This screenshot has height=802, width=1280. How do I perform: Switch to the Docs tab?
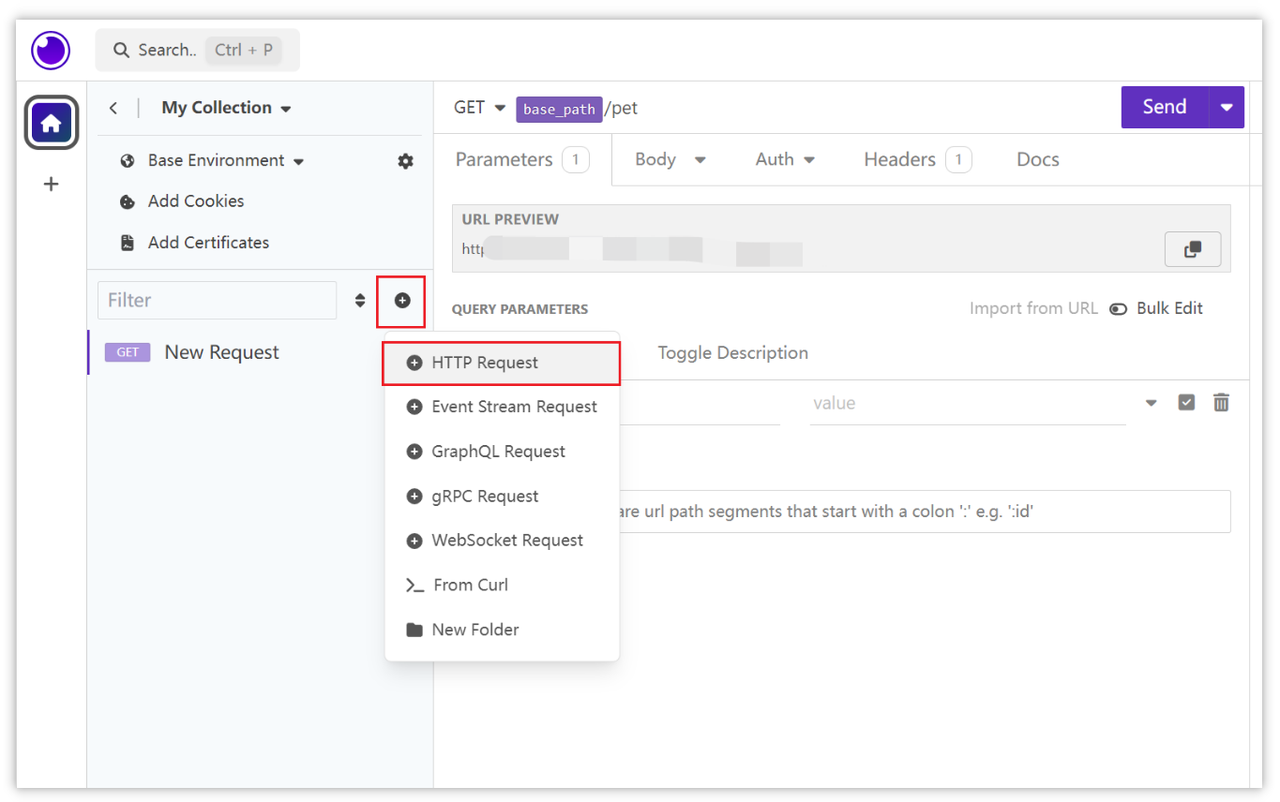coord(1037,160)
